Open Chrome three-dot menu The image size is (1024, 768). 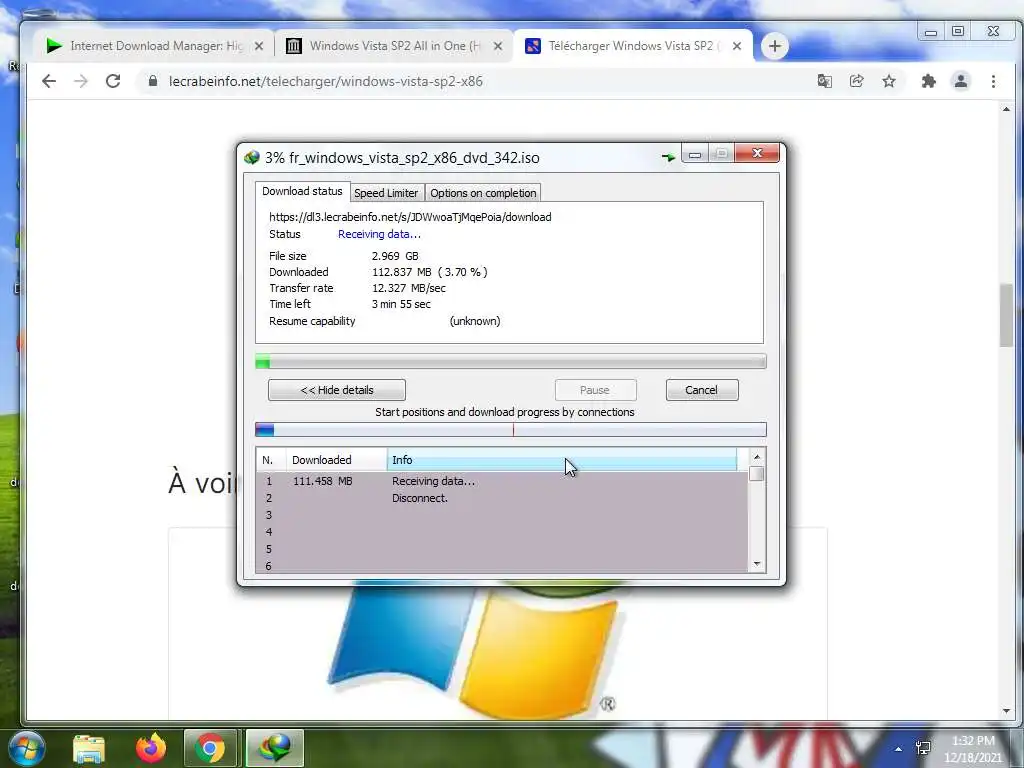[993, 81]
